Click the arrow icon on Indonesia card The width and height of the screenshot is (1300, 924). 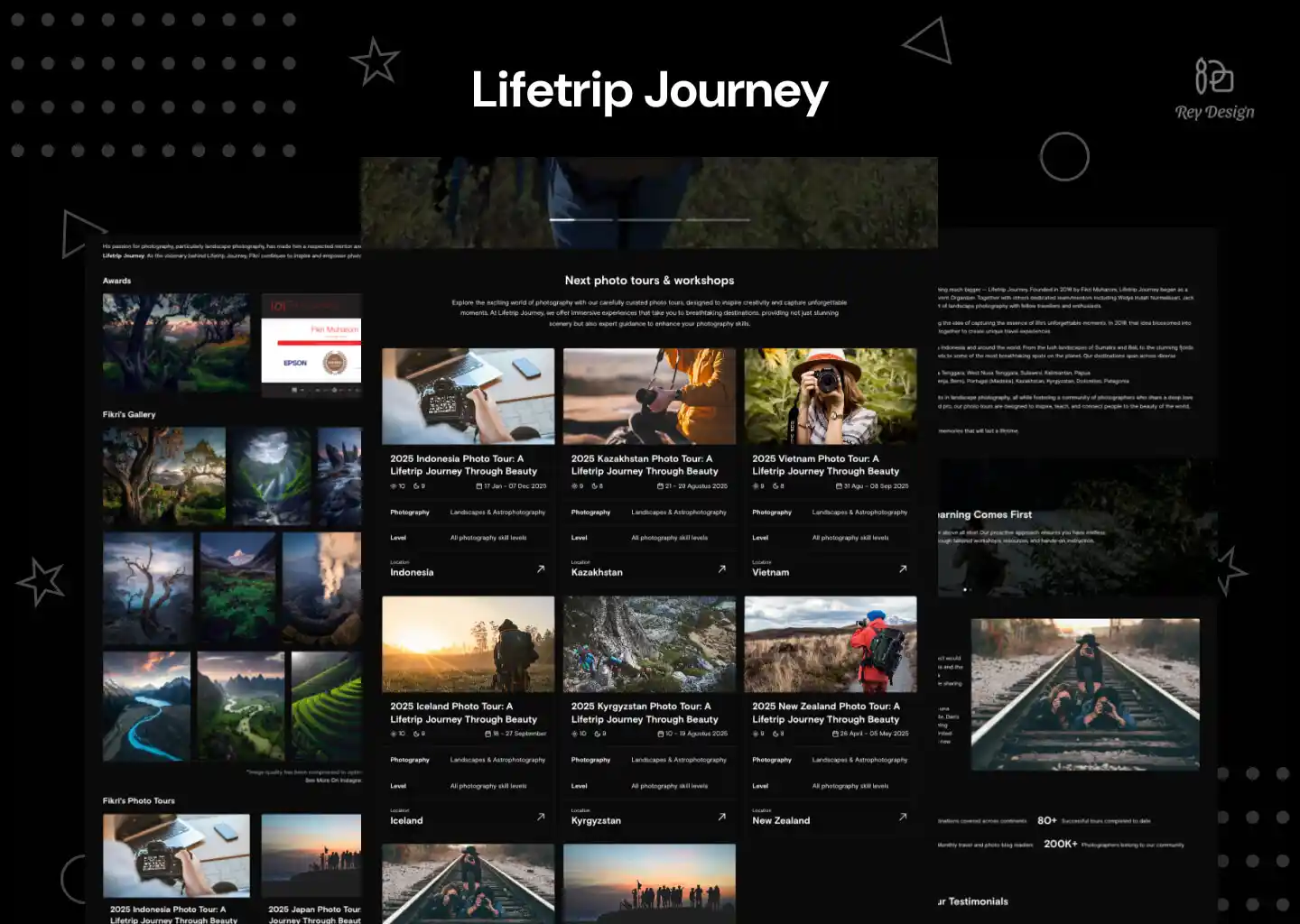[x=541, y=569]
